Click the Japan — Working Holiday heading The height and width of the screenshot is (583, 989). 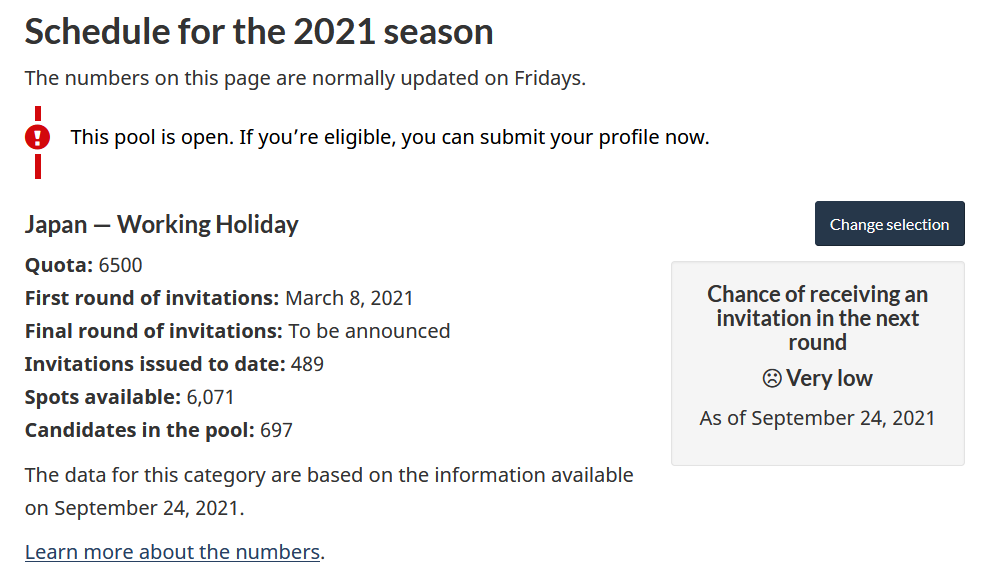161,225
